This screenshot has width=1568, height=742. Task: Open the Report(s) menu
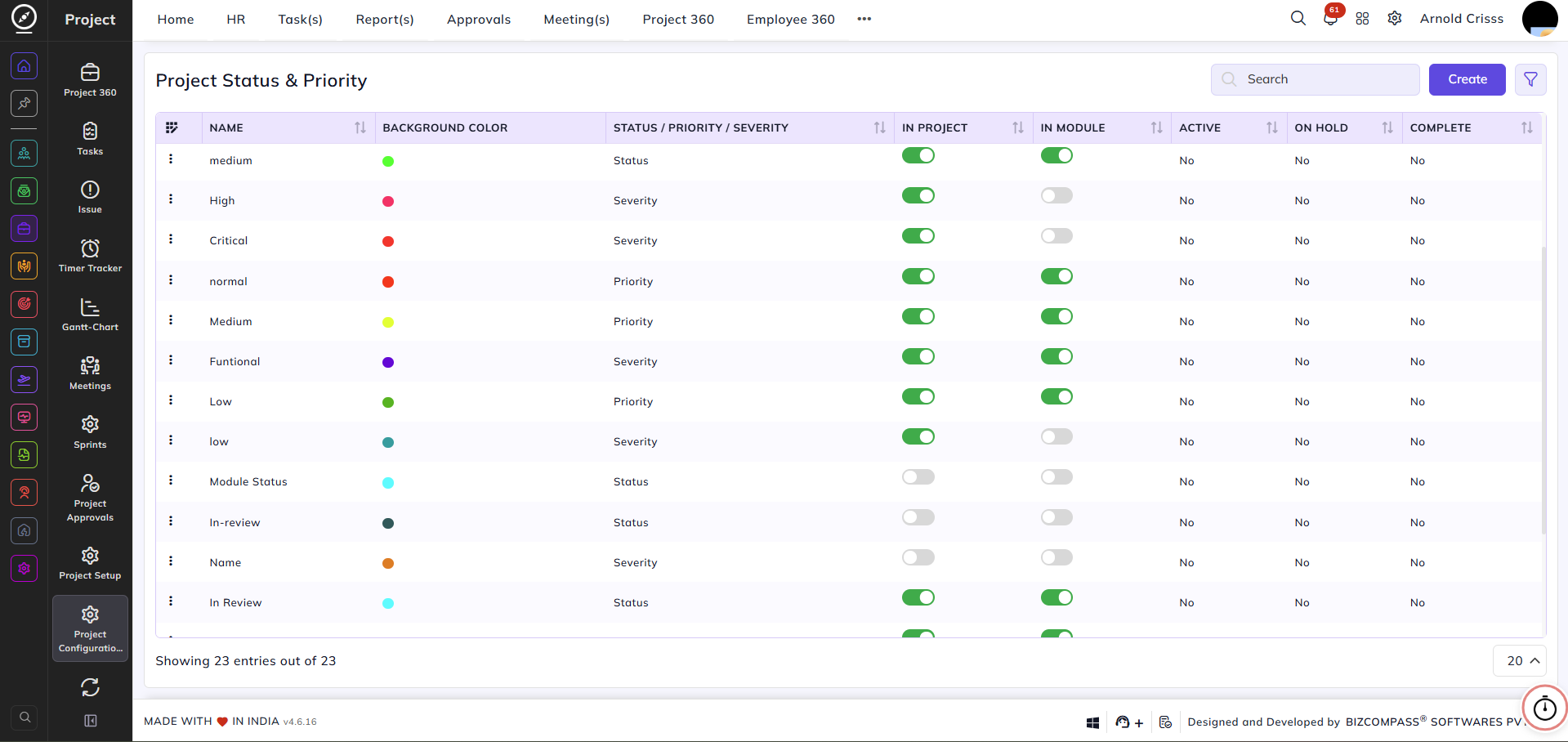(x=385, y=19)
